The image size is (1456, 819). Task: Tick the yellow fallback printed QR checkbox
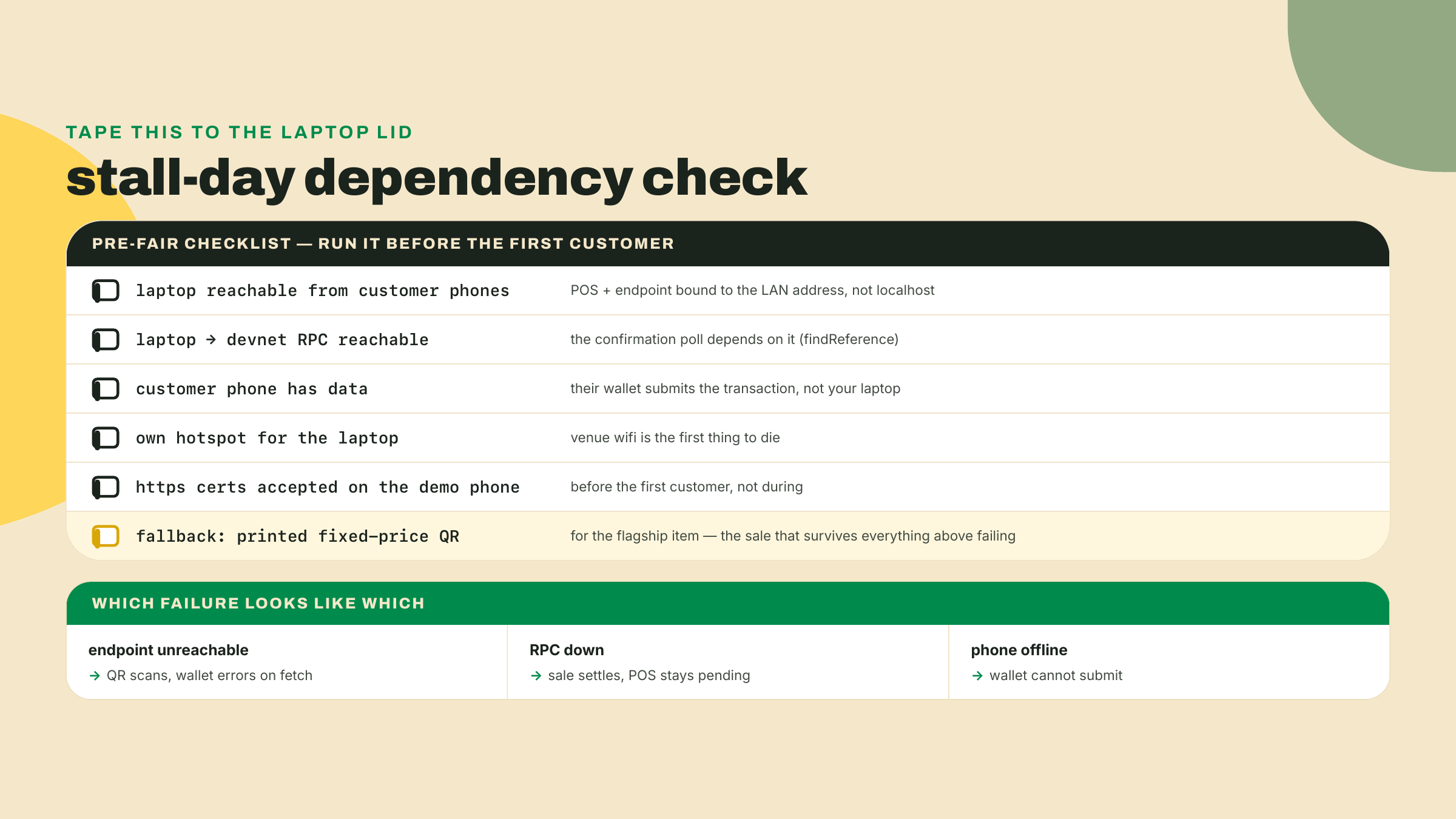click(106, 536)
